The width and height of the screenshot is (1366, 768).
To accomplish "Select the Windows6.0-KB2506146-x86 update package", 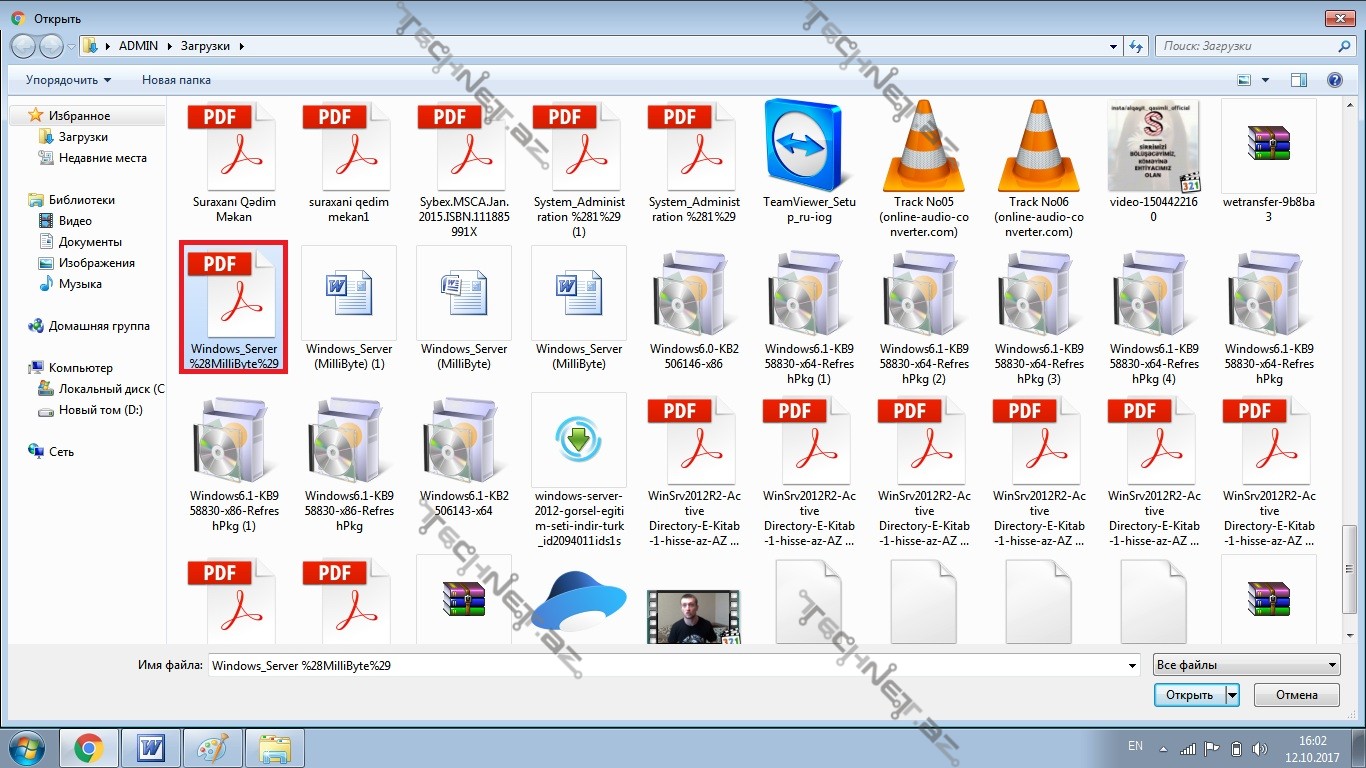I will coord(694,292).
